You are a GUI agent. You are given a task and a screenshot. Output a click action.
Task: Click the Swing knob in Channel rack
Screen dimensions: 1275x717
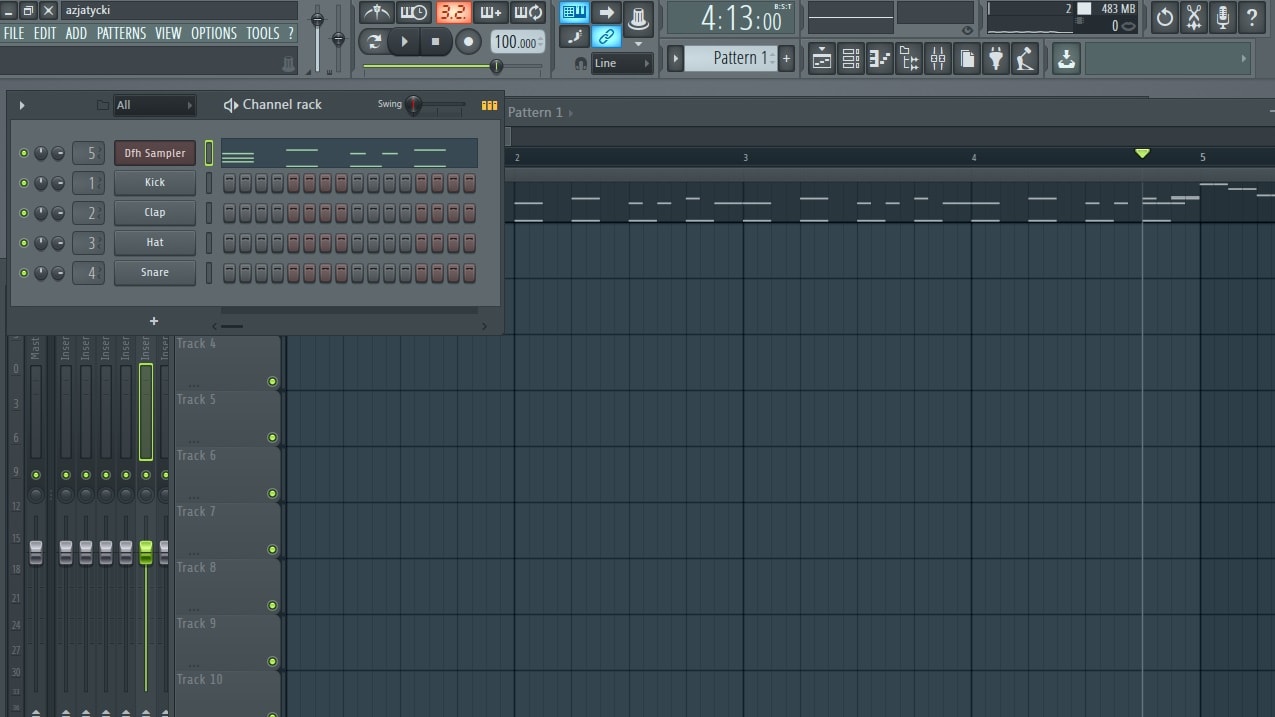tap(413, 105)
